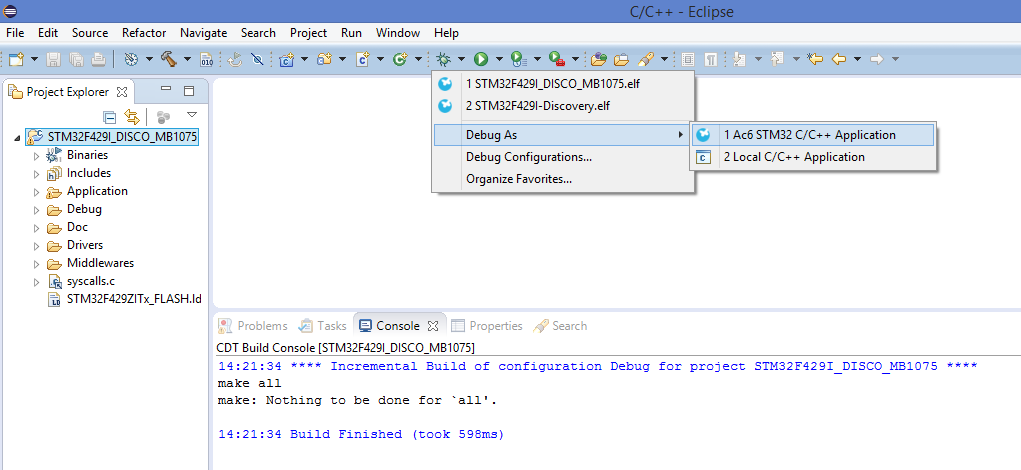Click the Open Type folder icon
The width and height of the screenshot is (1021, 470).
pos(599,59)
